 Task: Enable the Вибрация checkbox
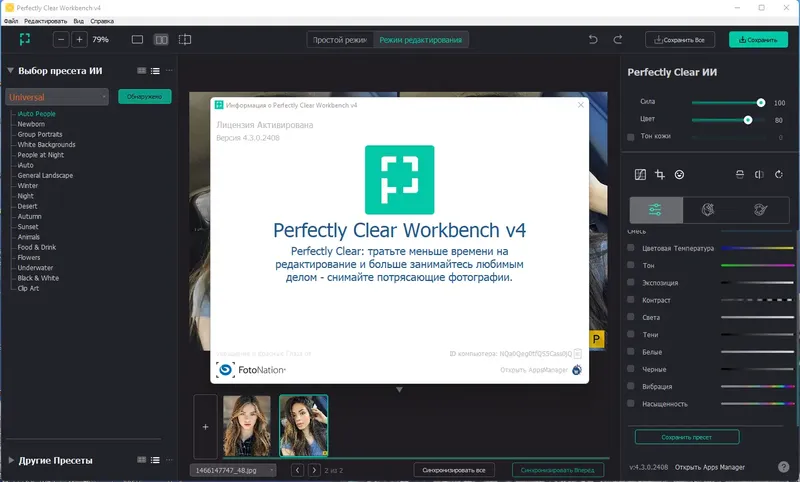pyautogui.click(x=631, y=386)
